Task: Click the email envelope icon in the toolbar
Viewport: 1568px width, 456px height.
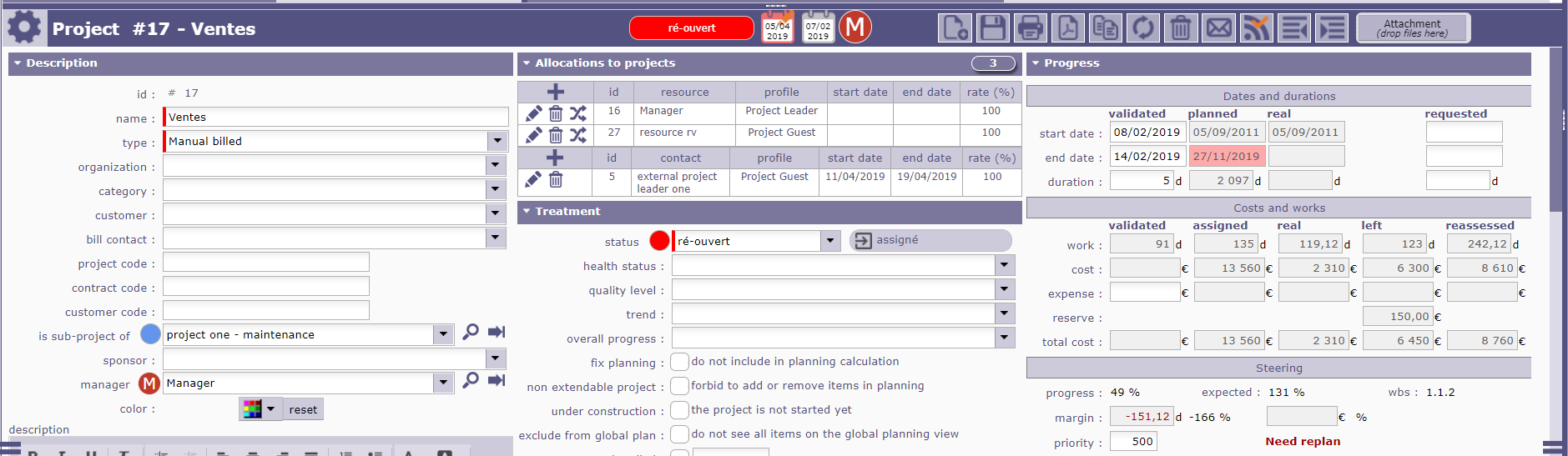Action: click(1218, 28)
